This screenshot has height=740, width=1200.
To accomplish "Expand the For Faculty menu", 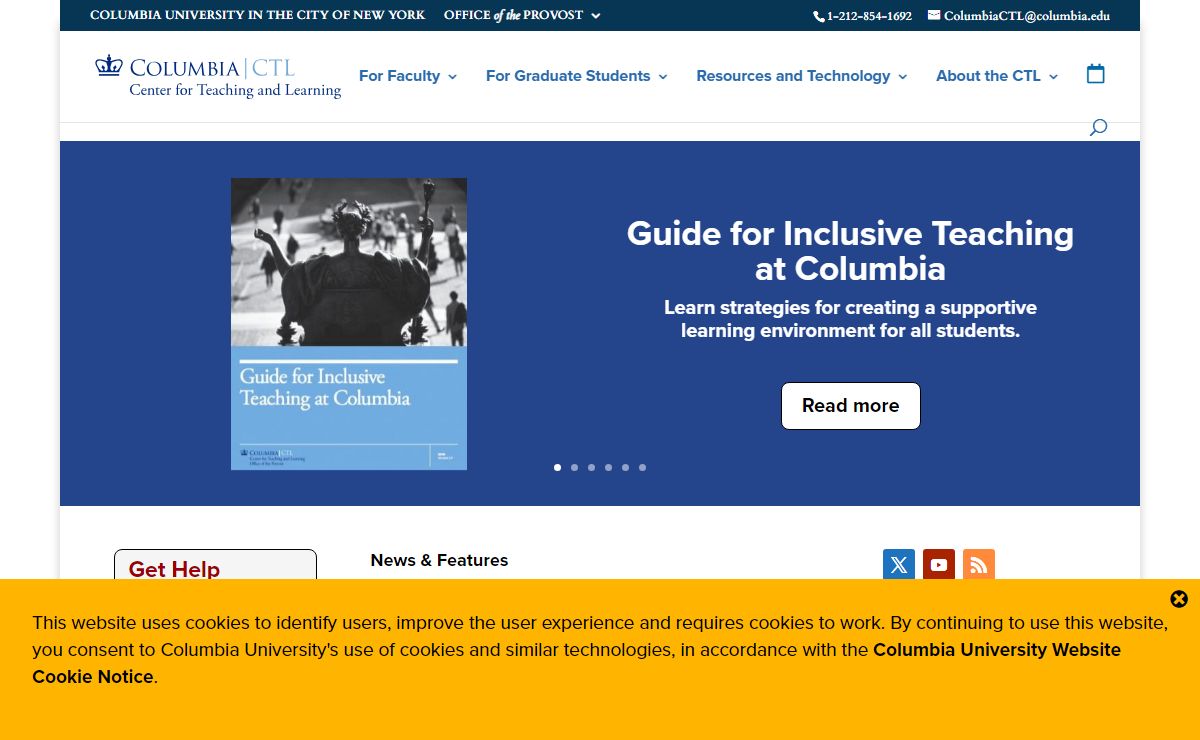I will [407, 76].
